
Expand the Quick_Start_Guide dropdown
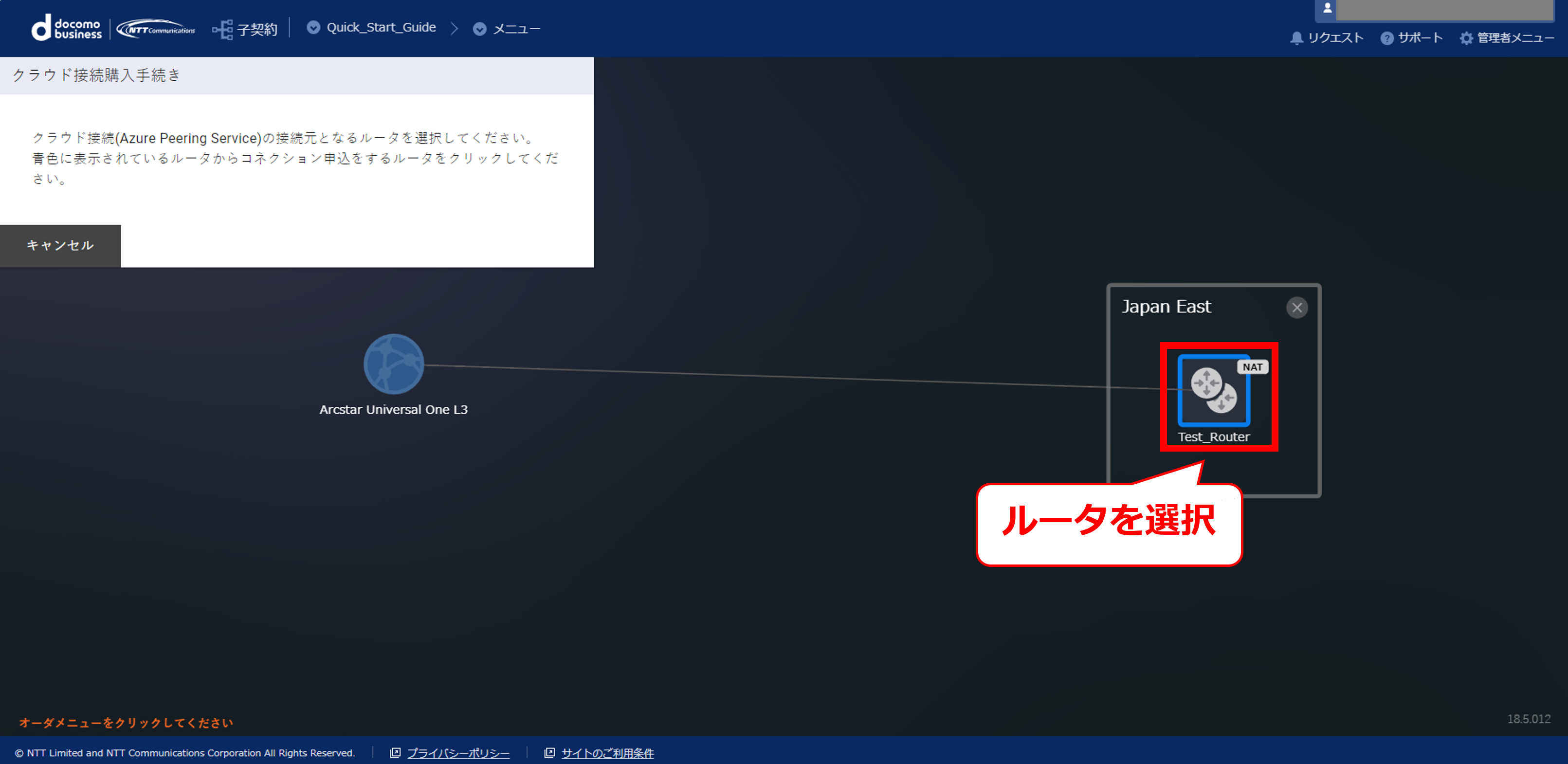313,27
